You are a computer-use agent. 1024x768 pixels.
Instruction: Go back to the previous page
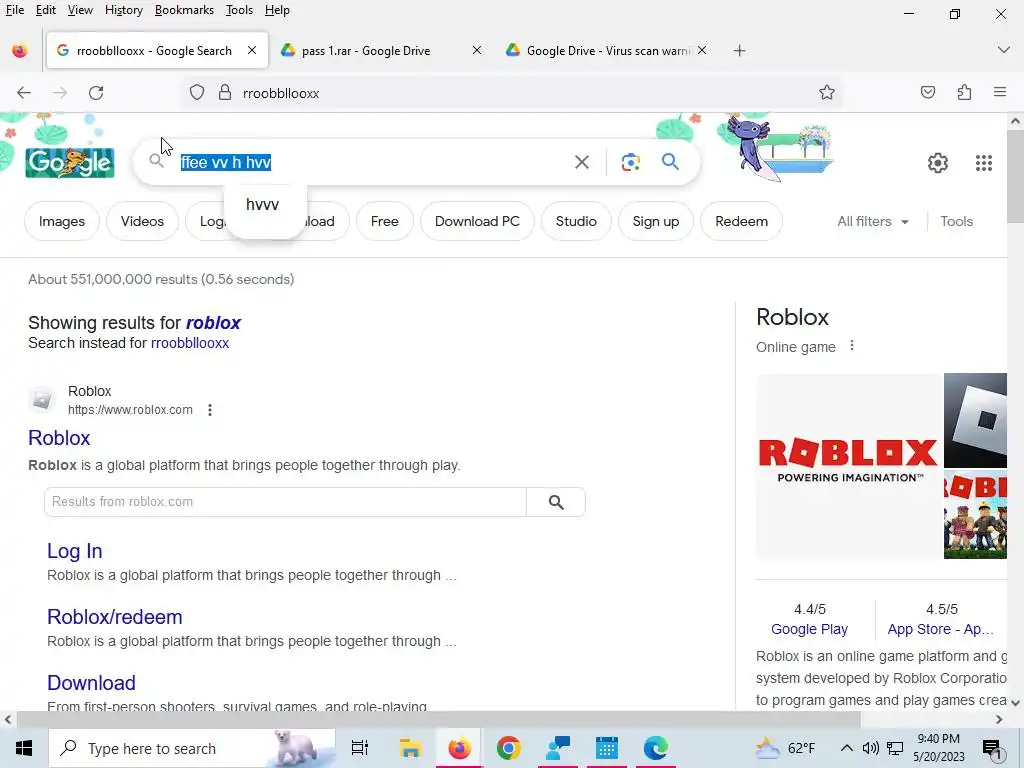tap(24, 93)
